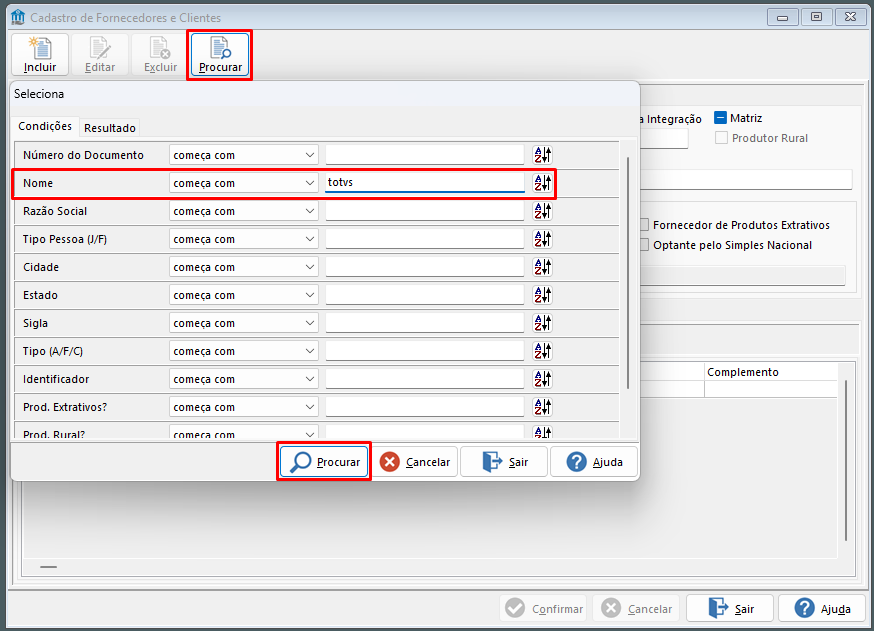This screenshot has height=631, width=874.
Task: Click the Razão Social value field
Action: tap(425, 211)
